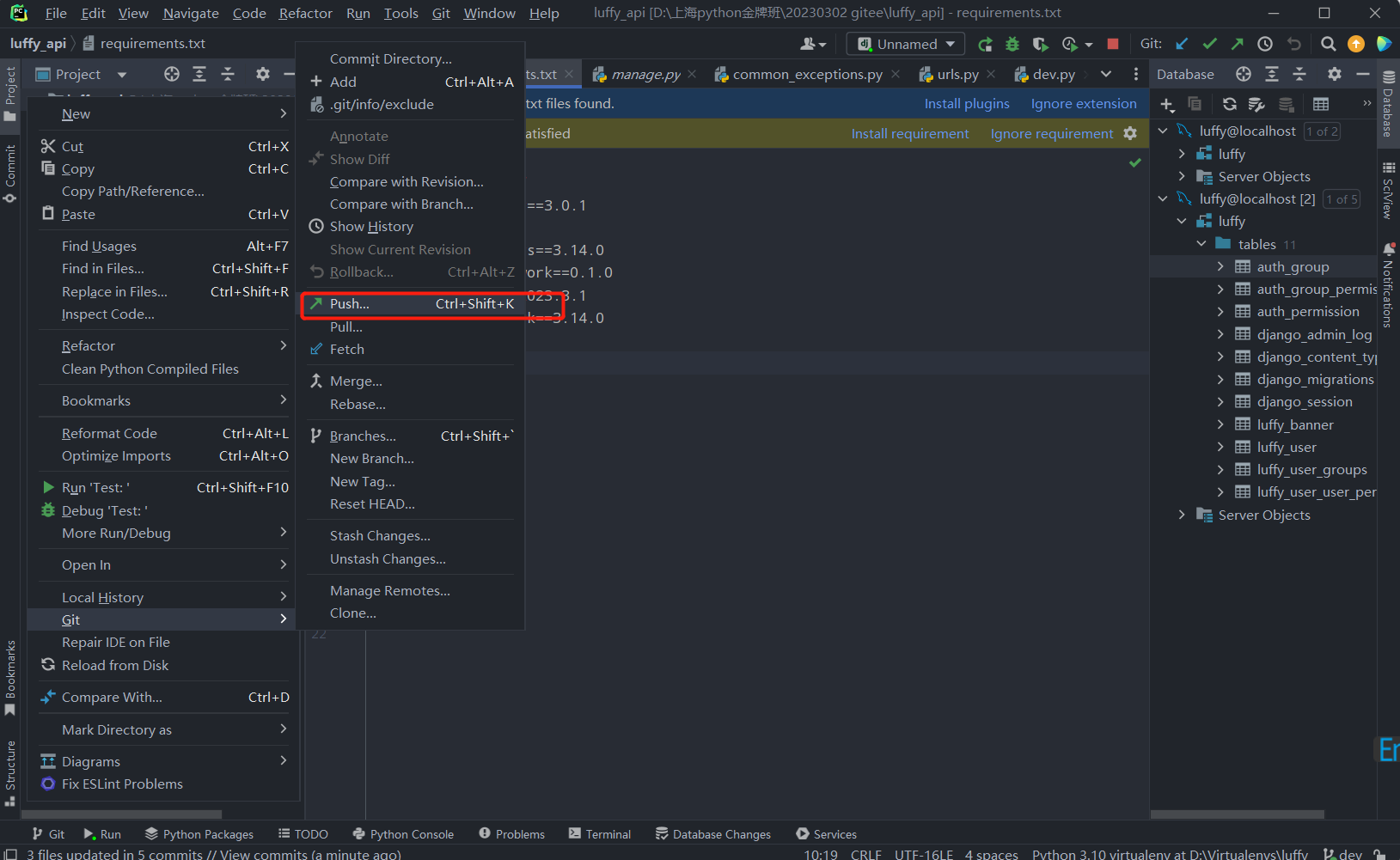The width and height of the screenshot is (1400, 860).
Task: Open Project view dropdown arrow
Action: [122, 75]
